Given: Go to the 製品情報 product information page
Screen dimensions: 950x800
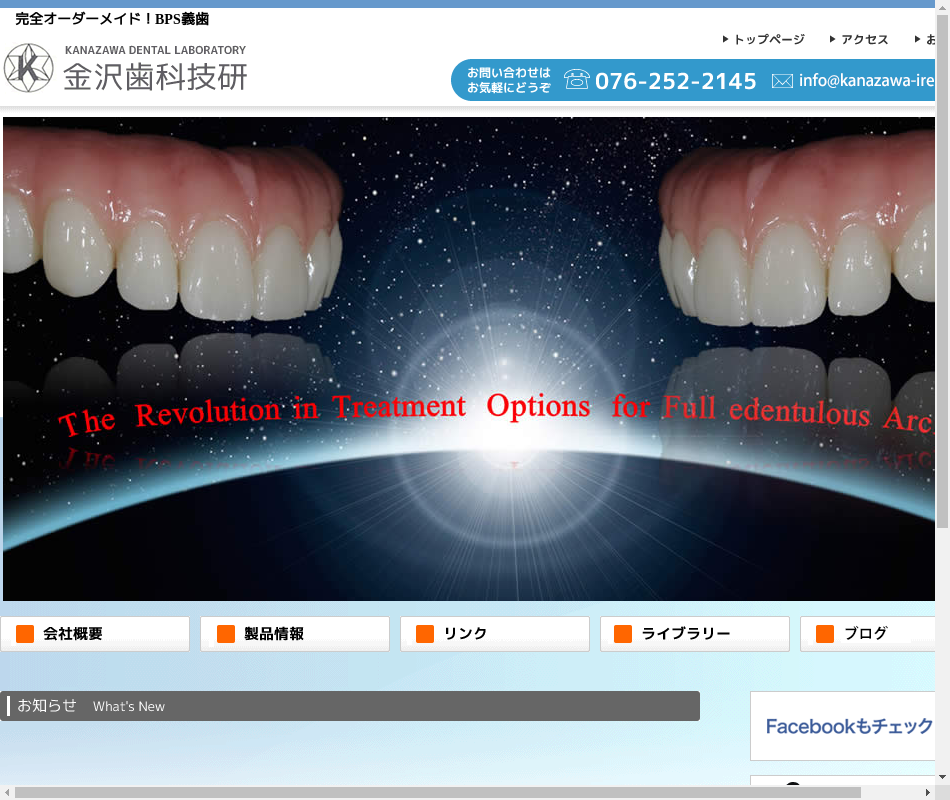Looking at the screenshot, I should [295, 634].
